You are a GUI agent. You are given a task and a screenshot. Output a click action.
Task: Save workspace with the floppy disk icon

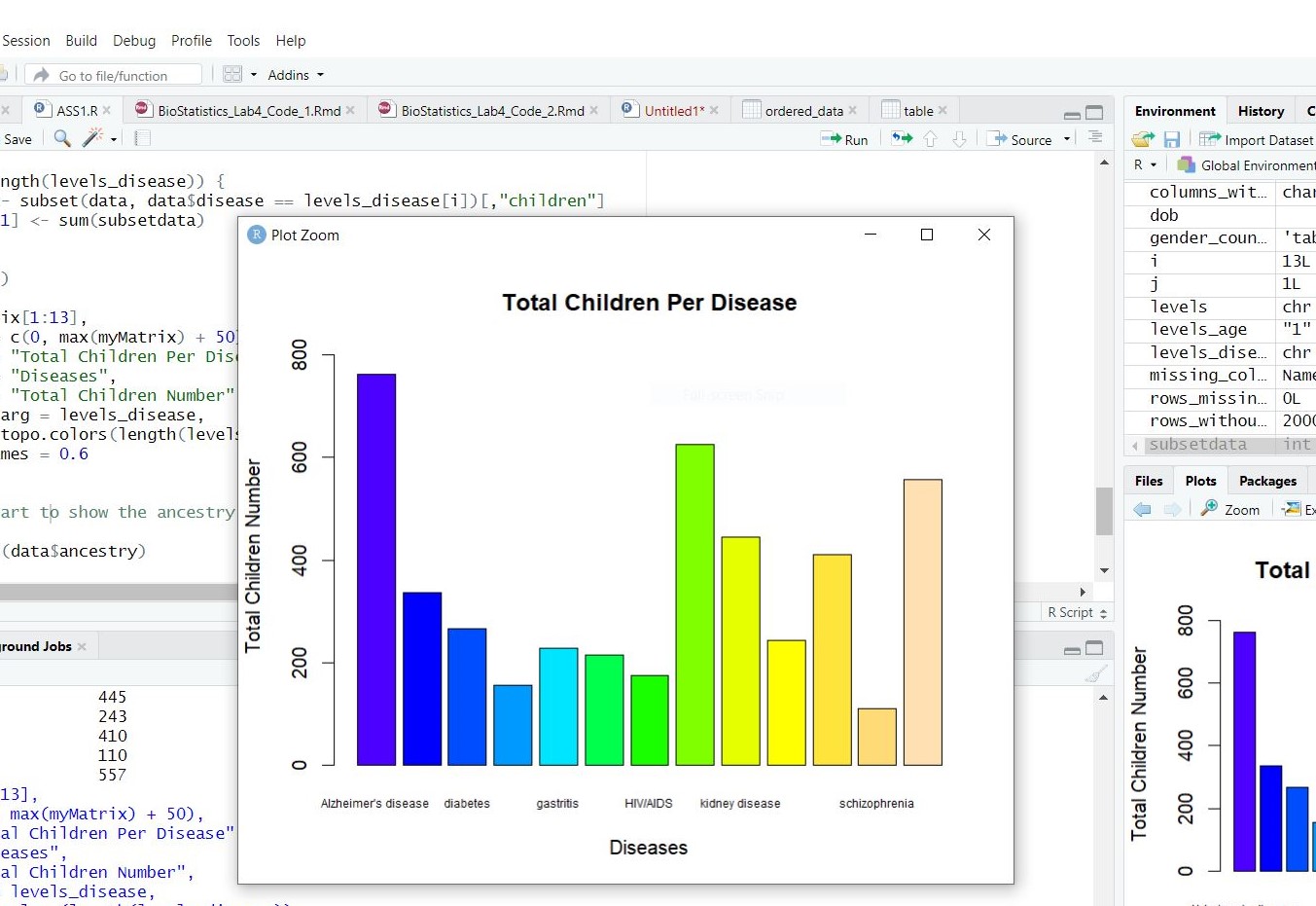1172,140
